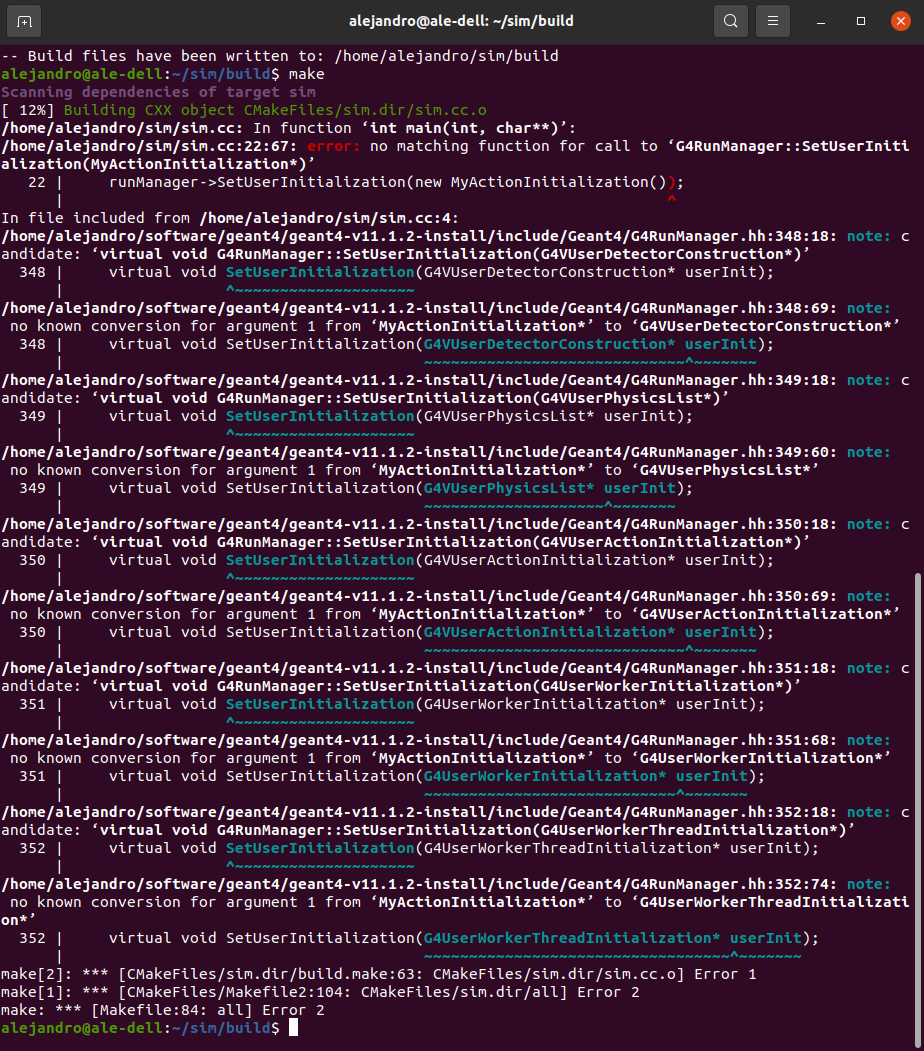Click 'Scanning dependencies of target sim' line

(158, 92)
